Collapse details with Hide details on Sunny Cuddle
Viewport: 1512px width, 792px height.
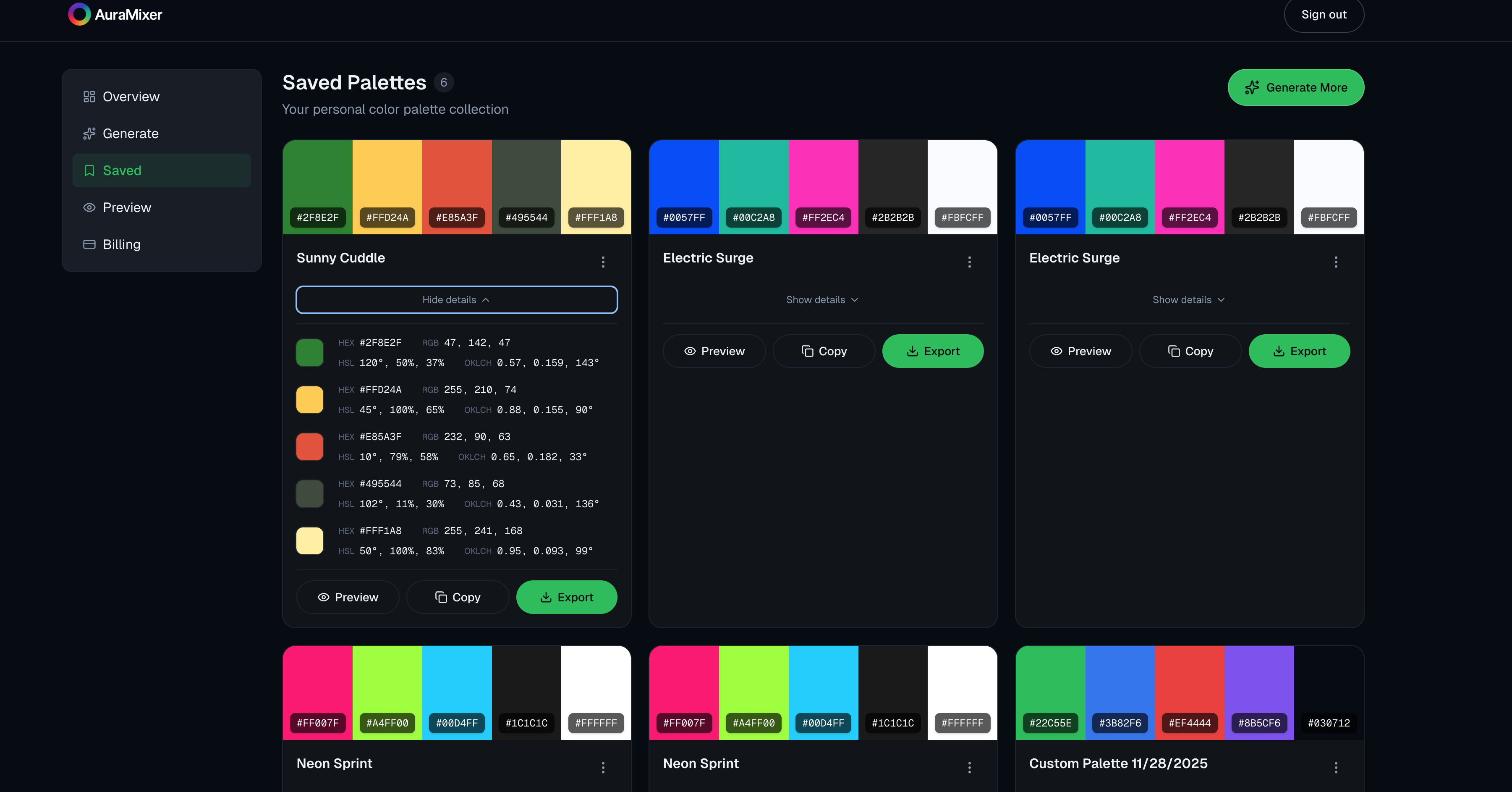456,299
